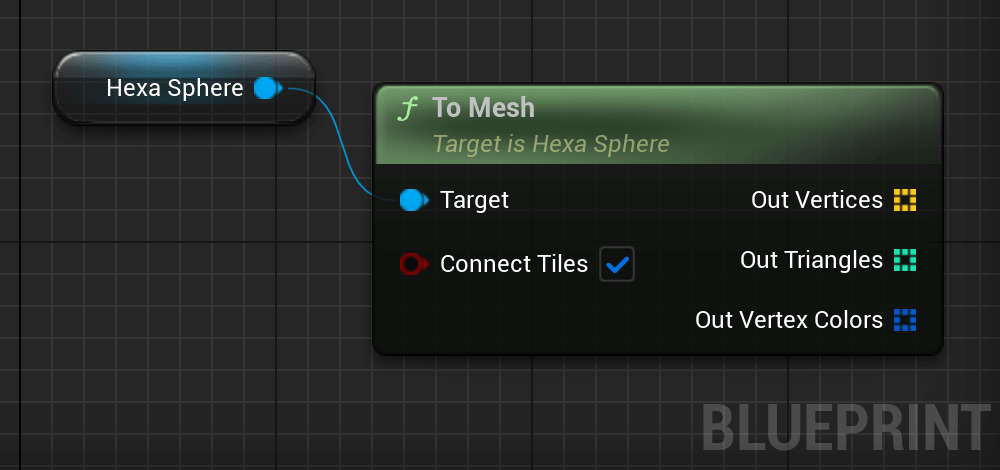Click the Hexa Sphere label text
Viewport: 1000px width, 470px height.
tap(175, 88)
